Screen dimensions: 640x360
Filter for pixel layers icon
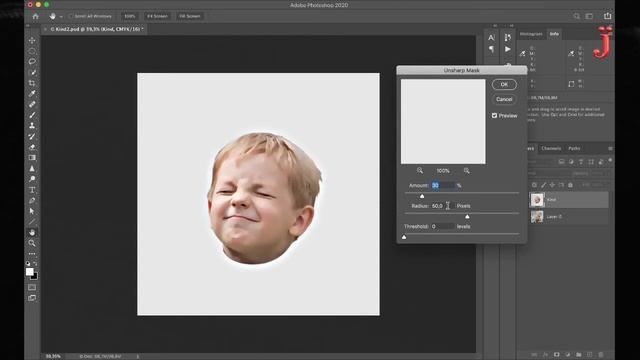point(561,162)
